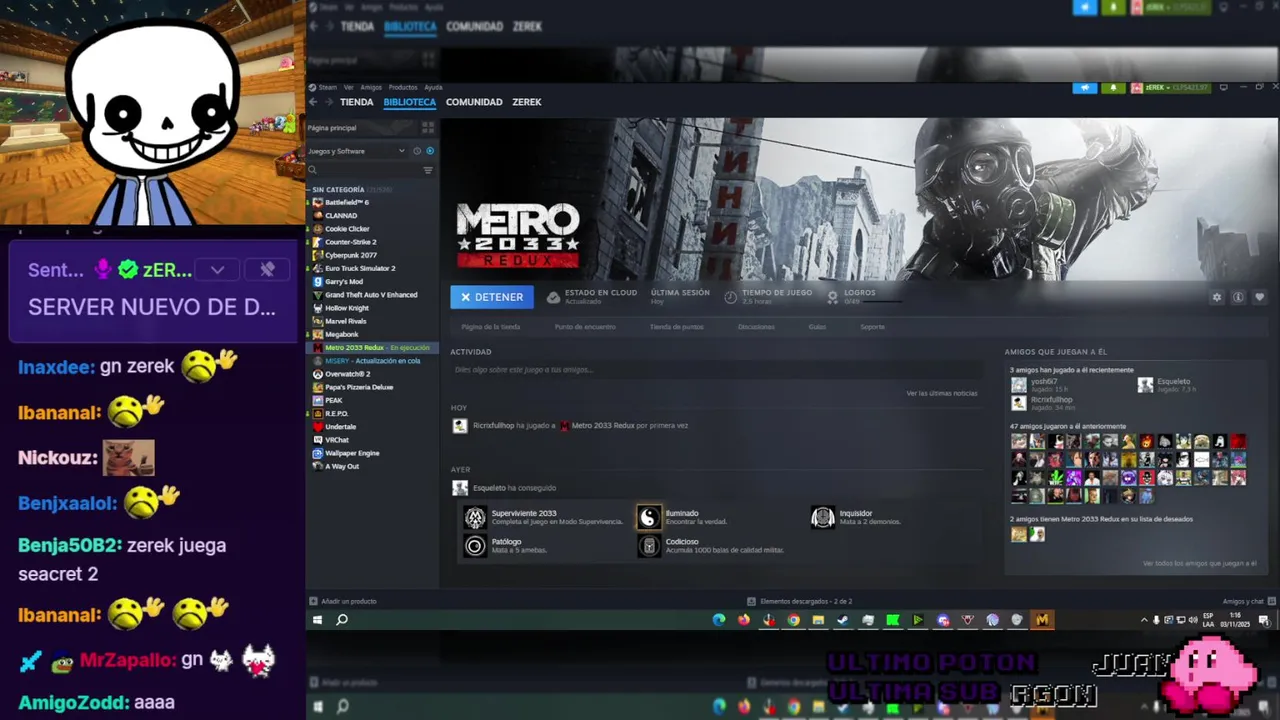The height and width of the screenshot is (720, 1280).
Task: Open the Ayuda menu in main window
Action: (x=433, y=87)
